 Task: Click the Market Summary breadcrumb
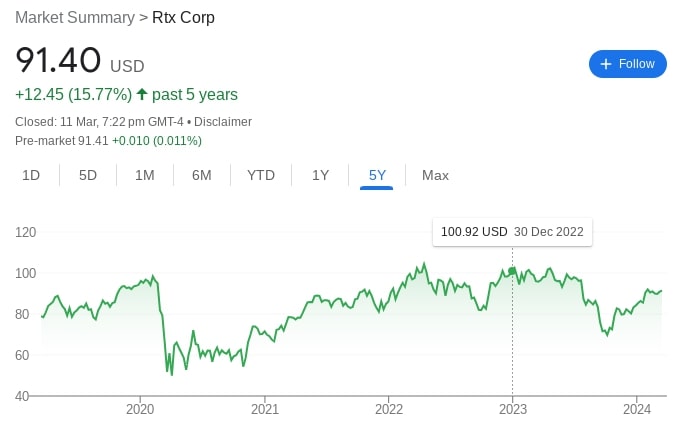point(75,18)
